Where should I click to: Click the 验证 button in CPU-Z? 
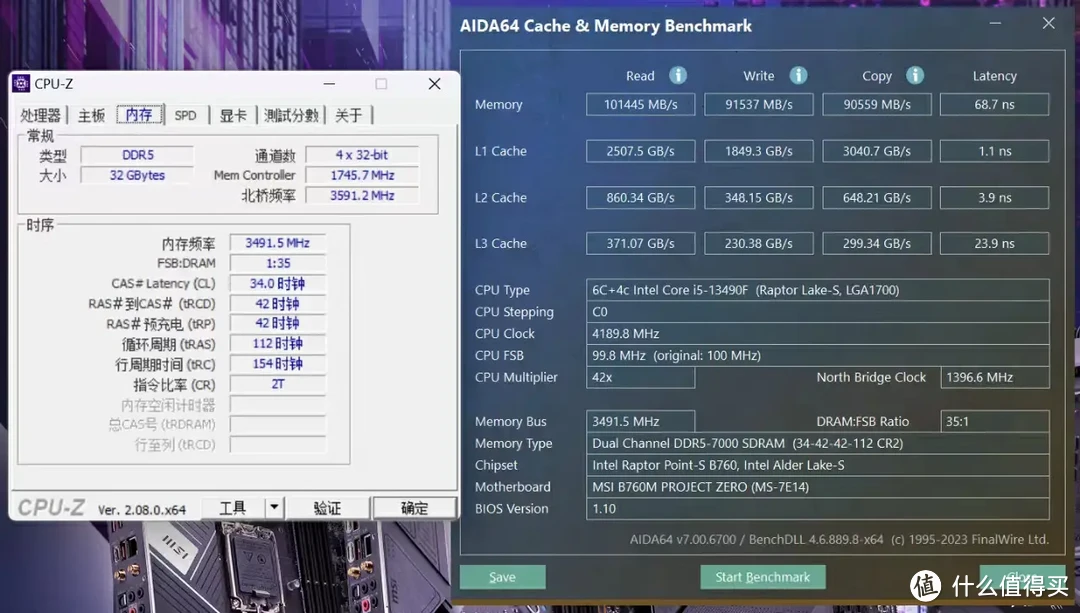coord(327,508)
